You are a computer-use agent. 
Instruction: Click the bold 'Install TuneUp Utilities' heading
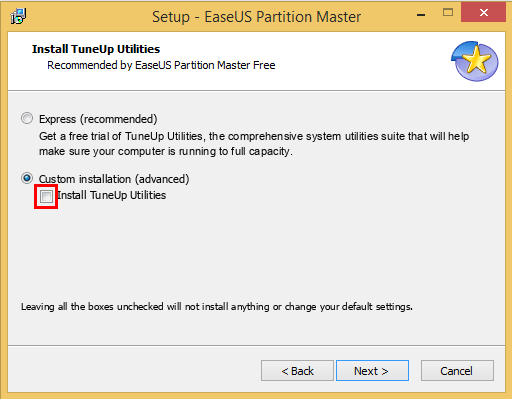[96, 49]
